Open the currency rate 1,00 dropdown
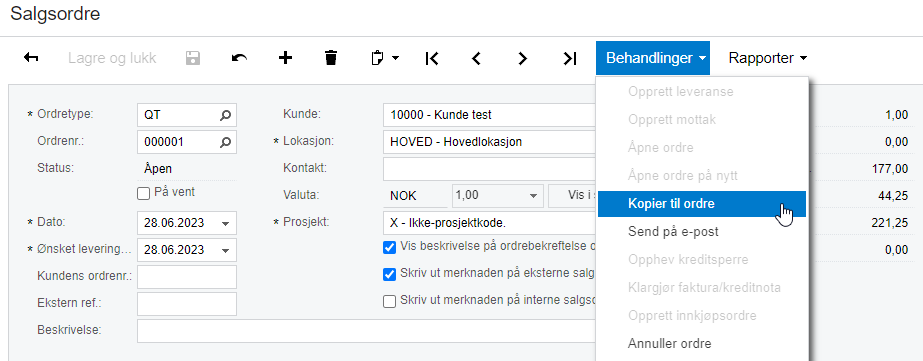 (x=533, y=196)
